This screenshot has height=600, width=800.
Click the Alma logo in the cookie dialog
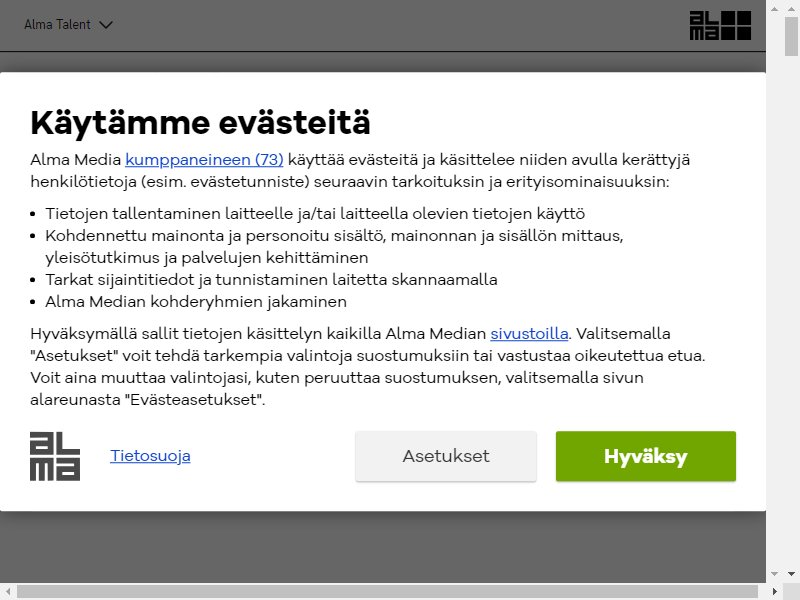pos(55,456)
